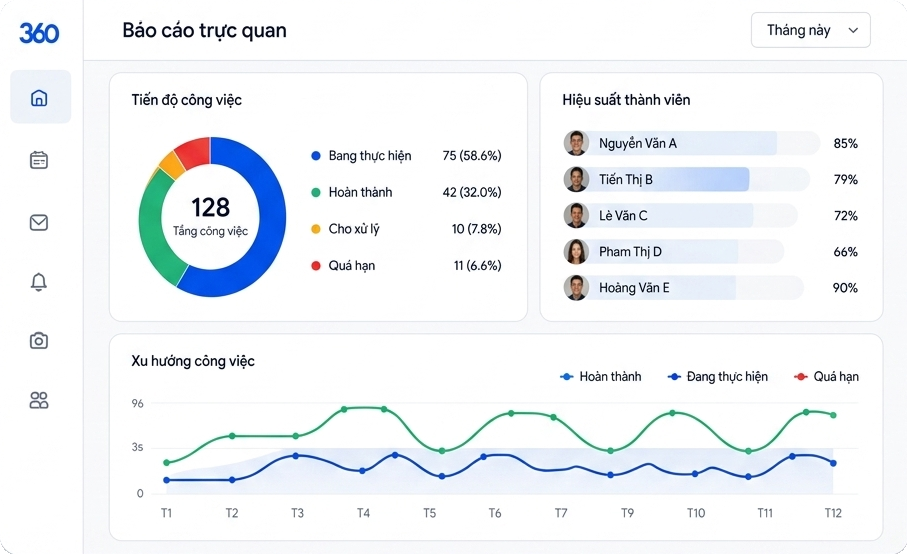Open the Tháng này period dropdown
This screenshot has width=907, height=554.
[x=810, y=30]
